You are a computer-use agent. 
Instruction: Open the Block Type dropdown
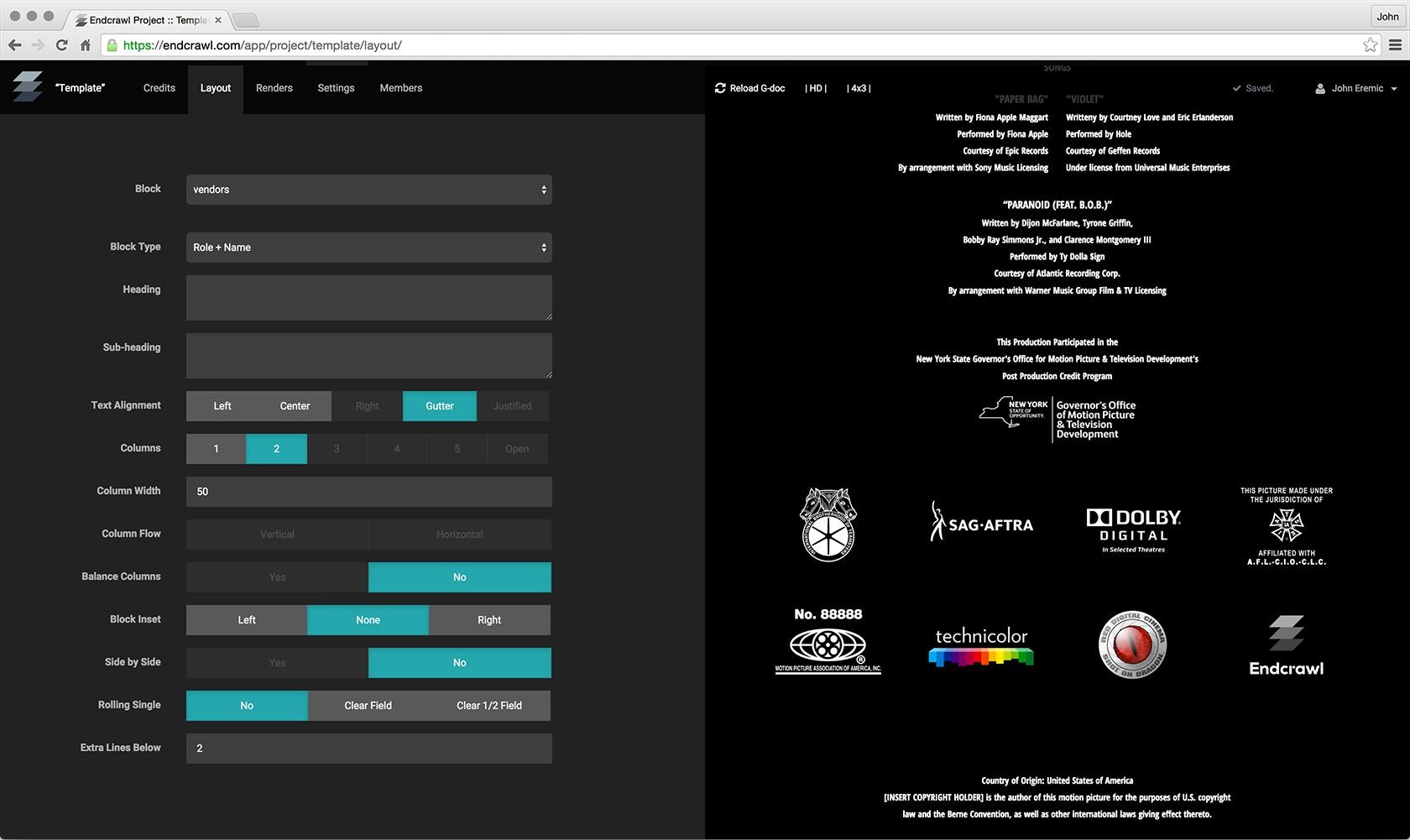[x=368, y=248]
